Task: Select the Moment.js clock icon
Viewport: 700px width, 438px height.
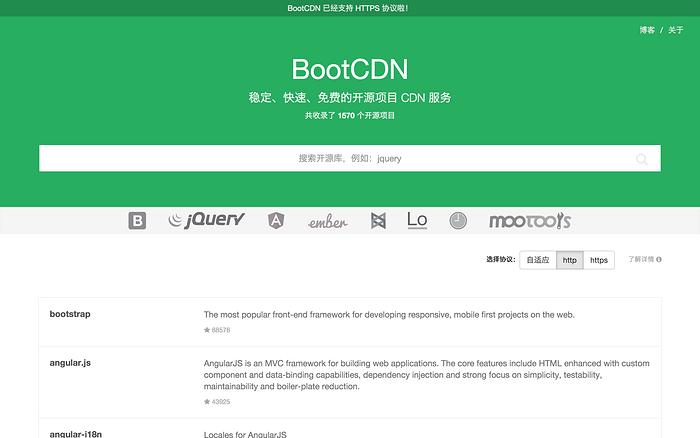Action: pyautogui.click(x=458, y=221)
